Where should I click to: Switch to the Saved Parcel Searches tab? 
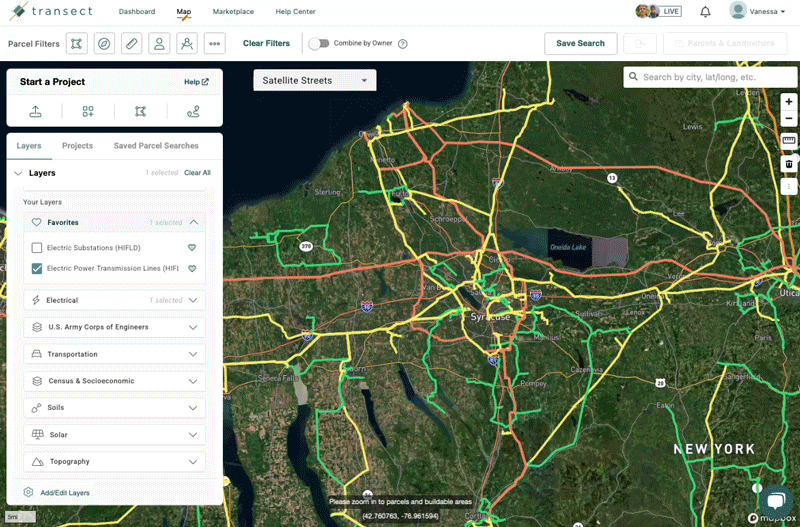click(156, 146)
